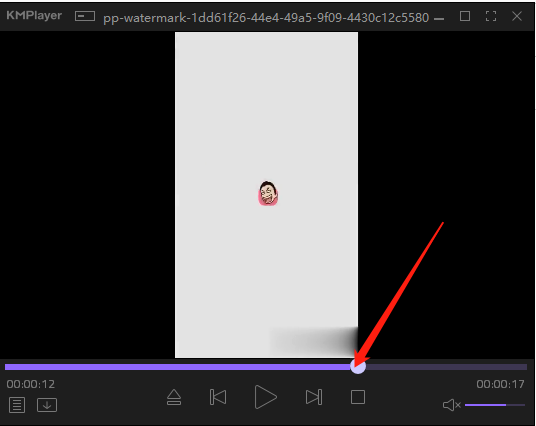Click the face sticker in the video
This screenshot has width=536, height=426.
pos(268,193)
